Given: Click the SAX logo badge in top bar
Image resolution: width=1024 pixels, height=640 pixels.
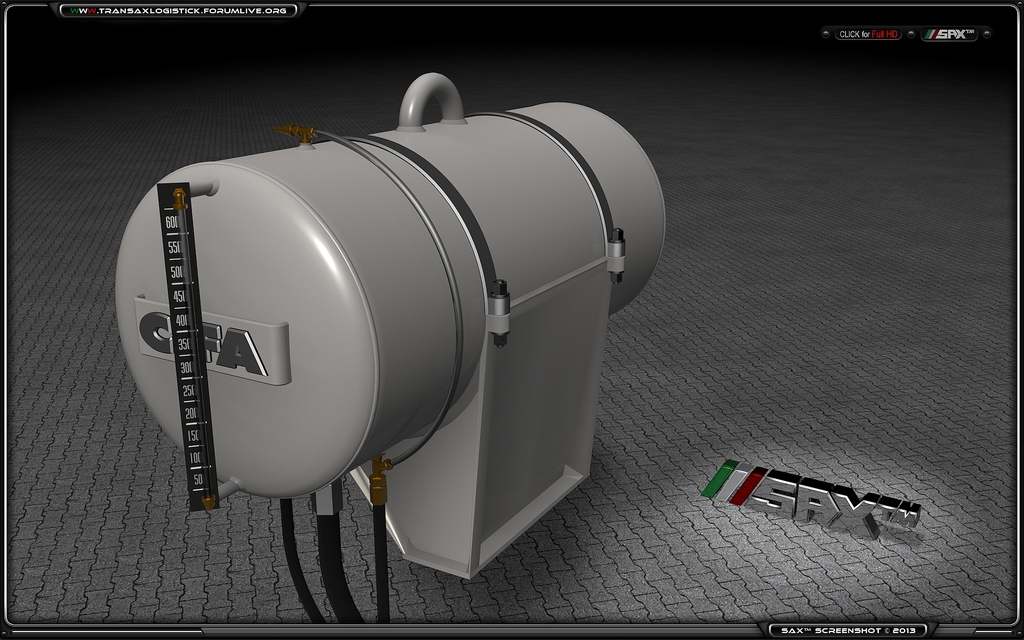Looking at the screenshot, I should (948, 34).
